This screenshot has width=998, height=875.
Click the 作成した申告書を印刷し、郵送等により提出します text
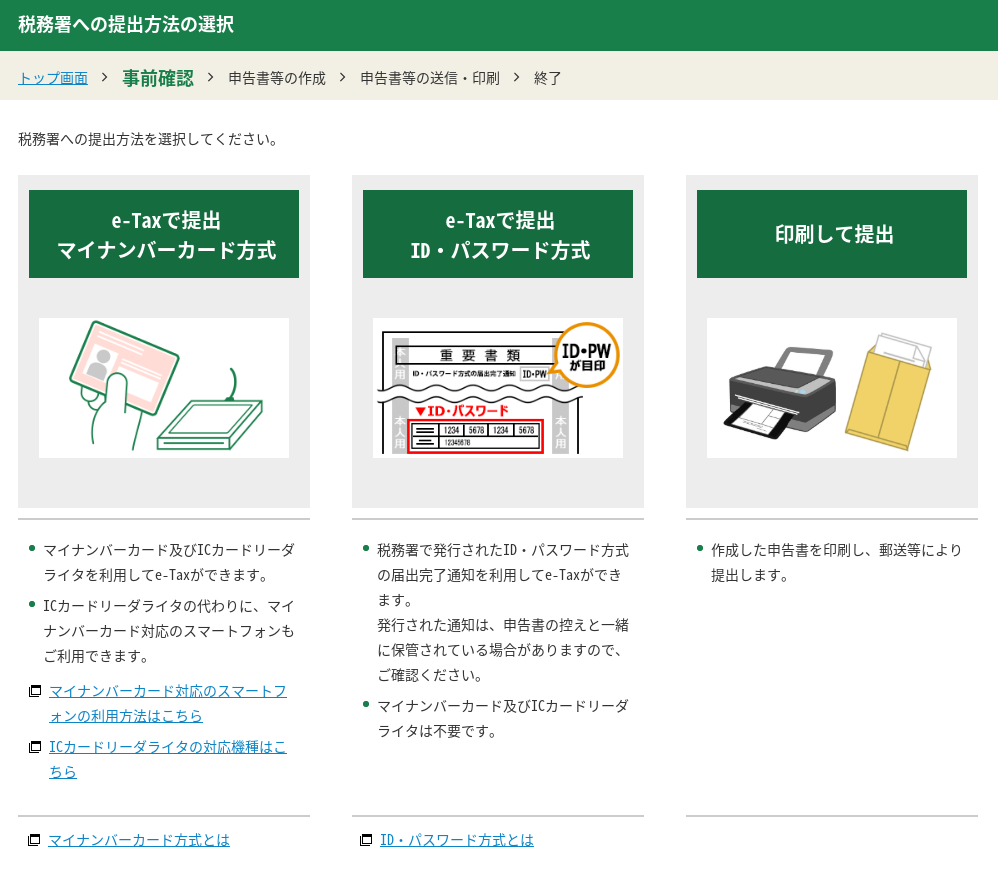[836, 563]
